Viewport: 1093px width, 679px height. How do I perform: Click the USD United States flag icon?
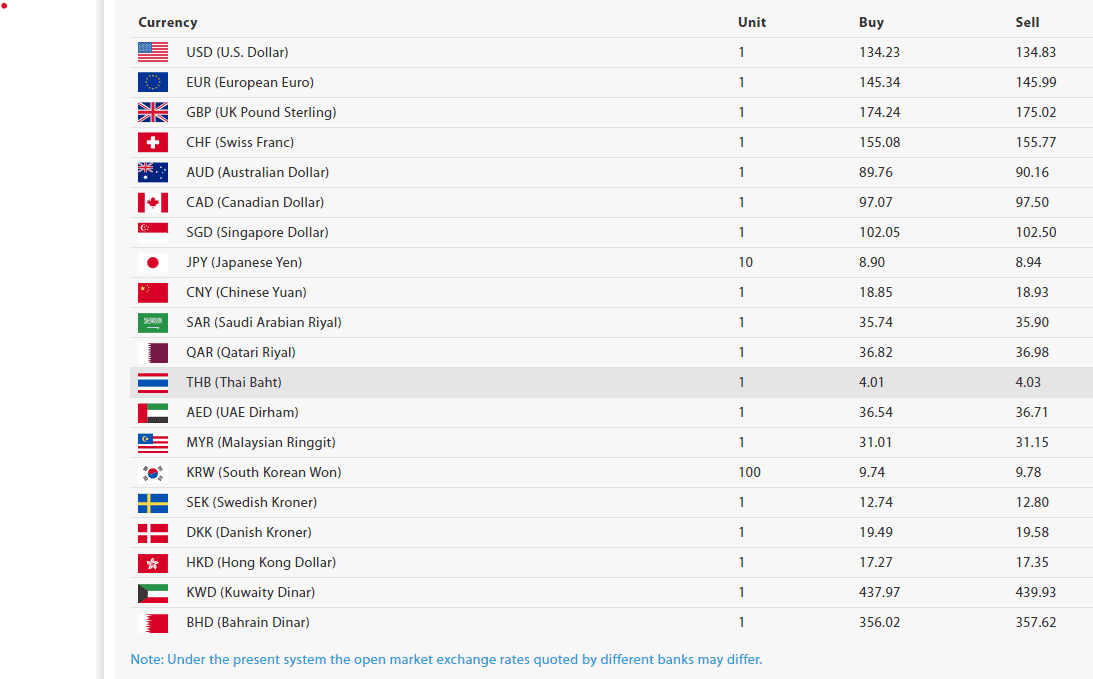point(153,52)
